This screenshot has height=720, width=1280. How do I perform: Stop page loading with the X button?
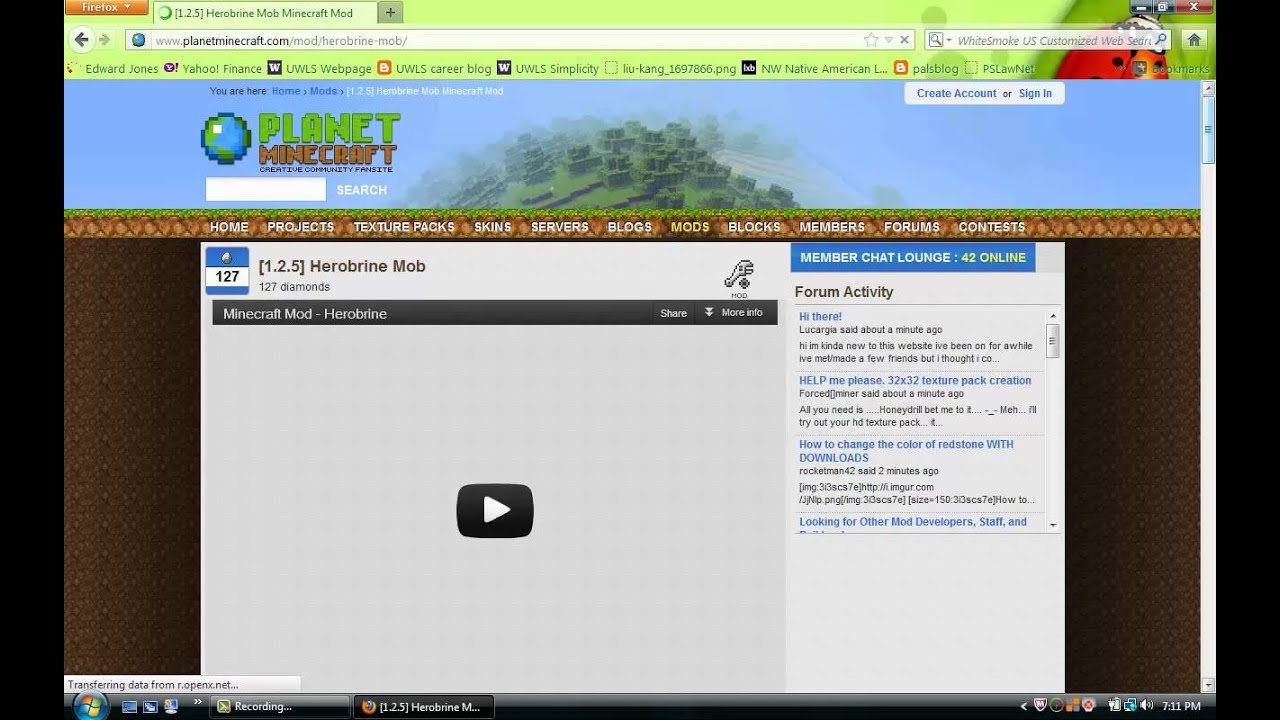pos(904,40)
